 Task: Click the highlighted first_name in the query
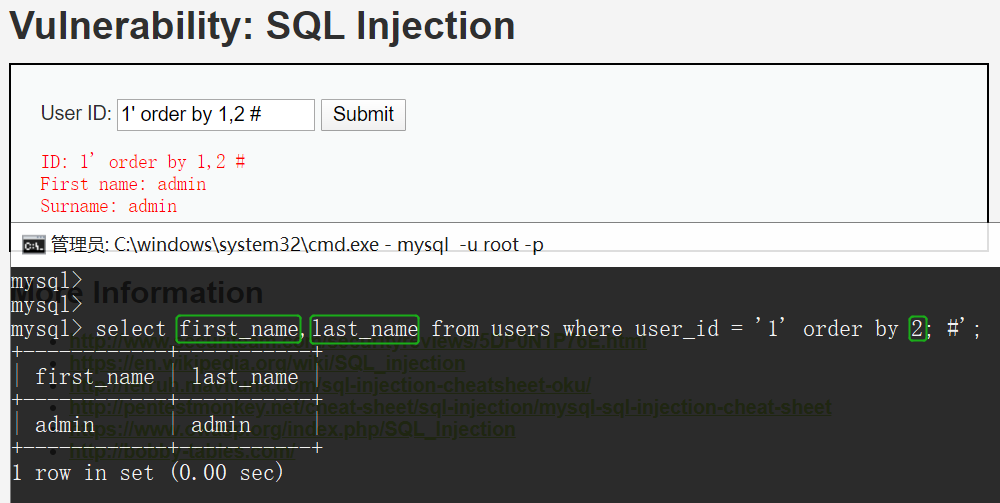tap(239, 329)
